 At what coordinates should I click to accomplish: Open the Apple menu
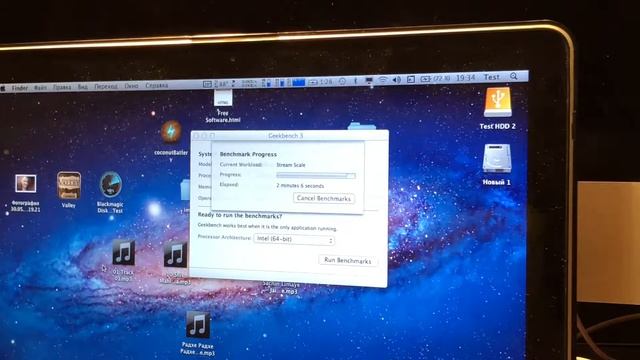pos(2,88)
